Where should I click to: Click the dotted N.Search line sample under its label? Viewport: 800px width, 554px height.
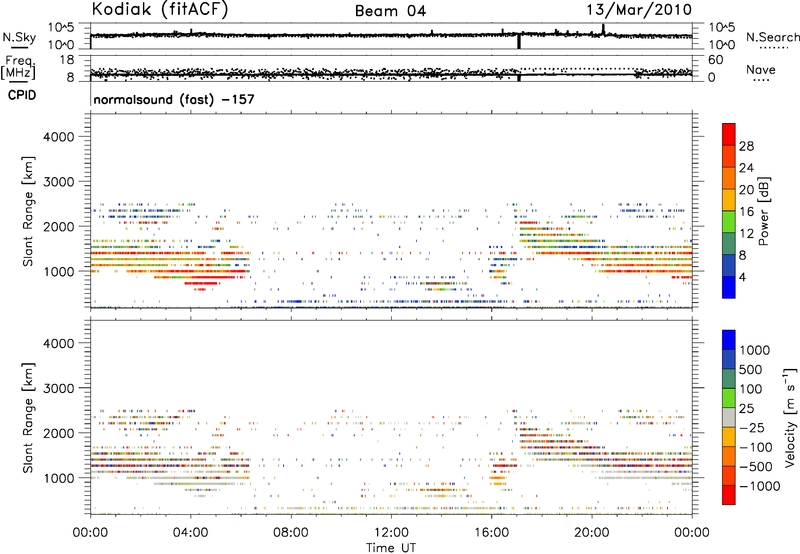[773, 47]
